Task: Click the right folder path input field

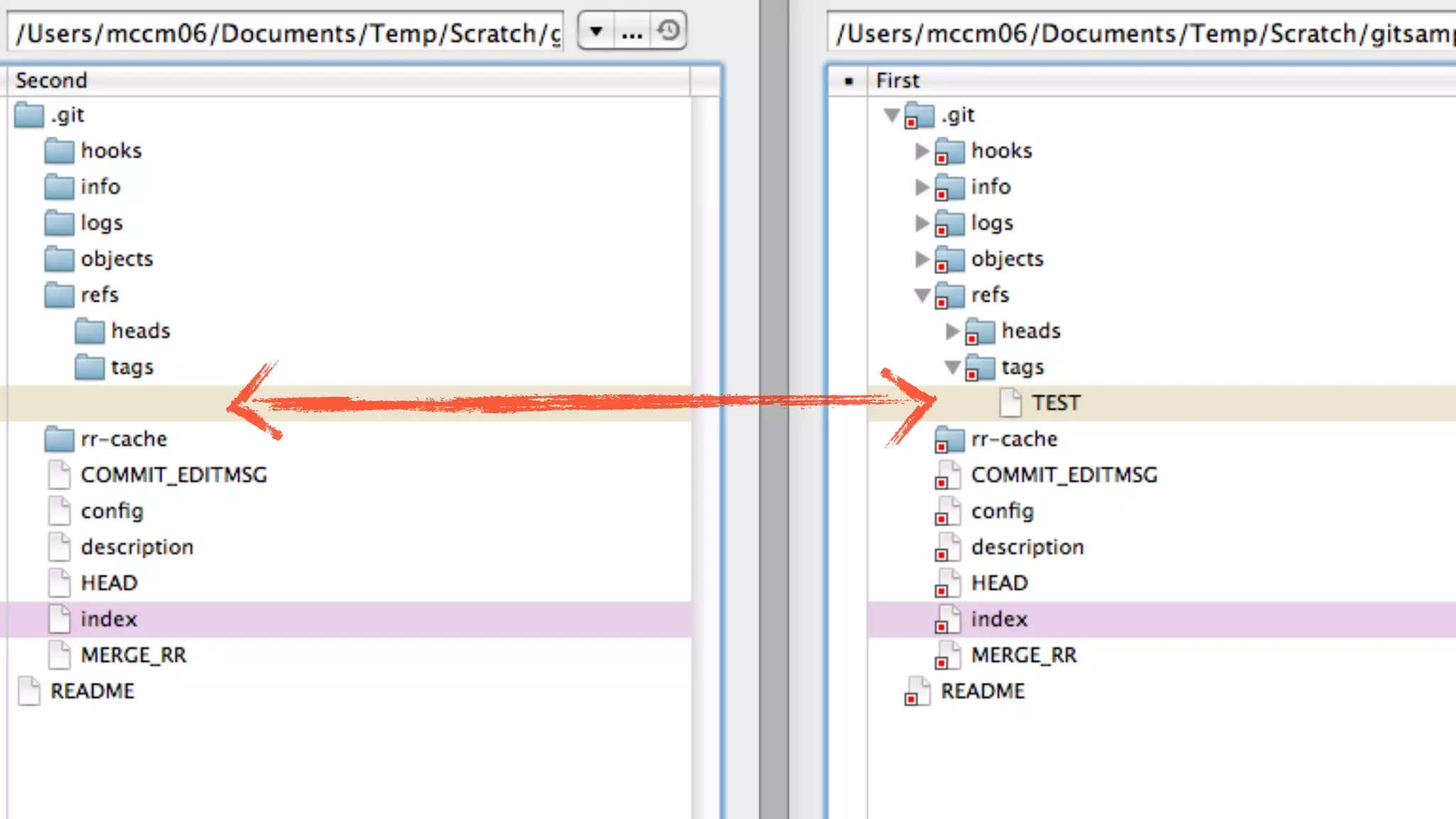Action: [x=1137, y=33]
